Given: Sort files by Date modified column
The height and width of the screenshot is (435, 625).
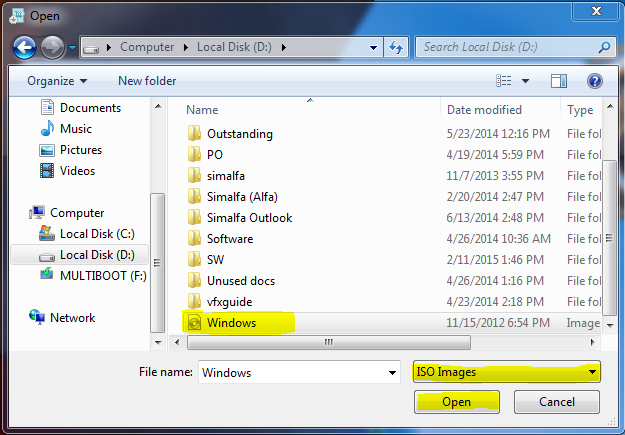Looking at the screenshot, I should click(x=484, y=110).
